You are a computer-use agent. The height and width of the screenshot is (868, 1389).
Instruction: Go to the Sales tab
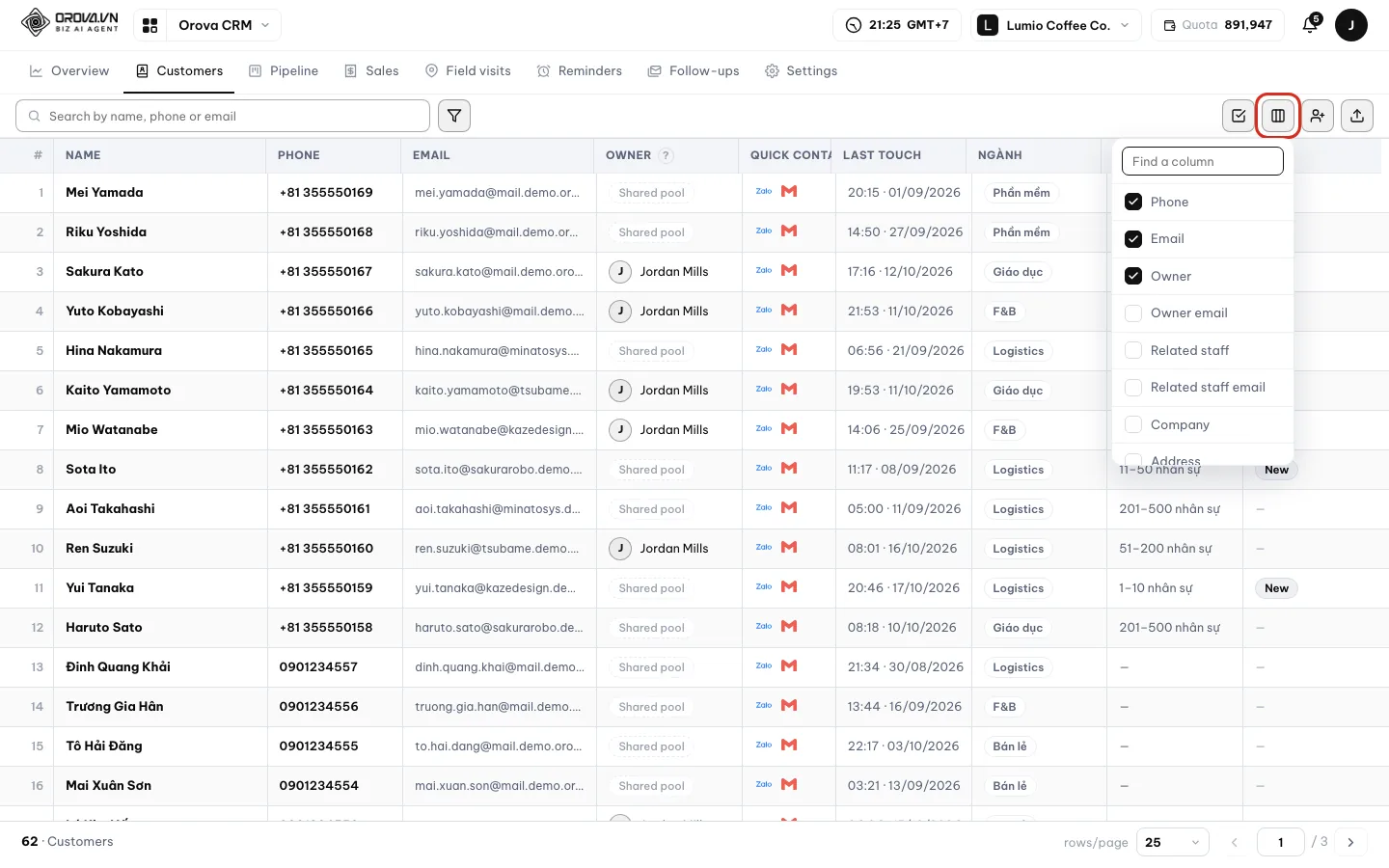point(371,71)
